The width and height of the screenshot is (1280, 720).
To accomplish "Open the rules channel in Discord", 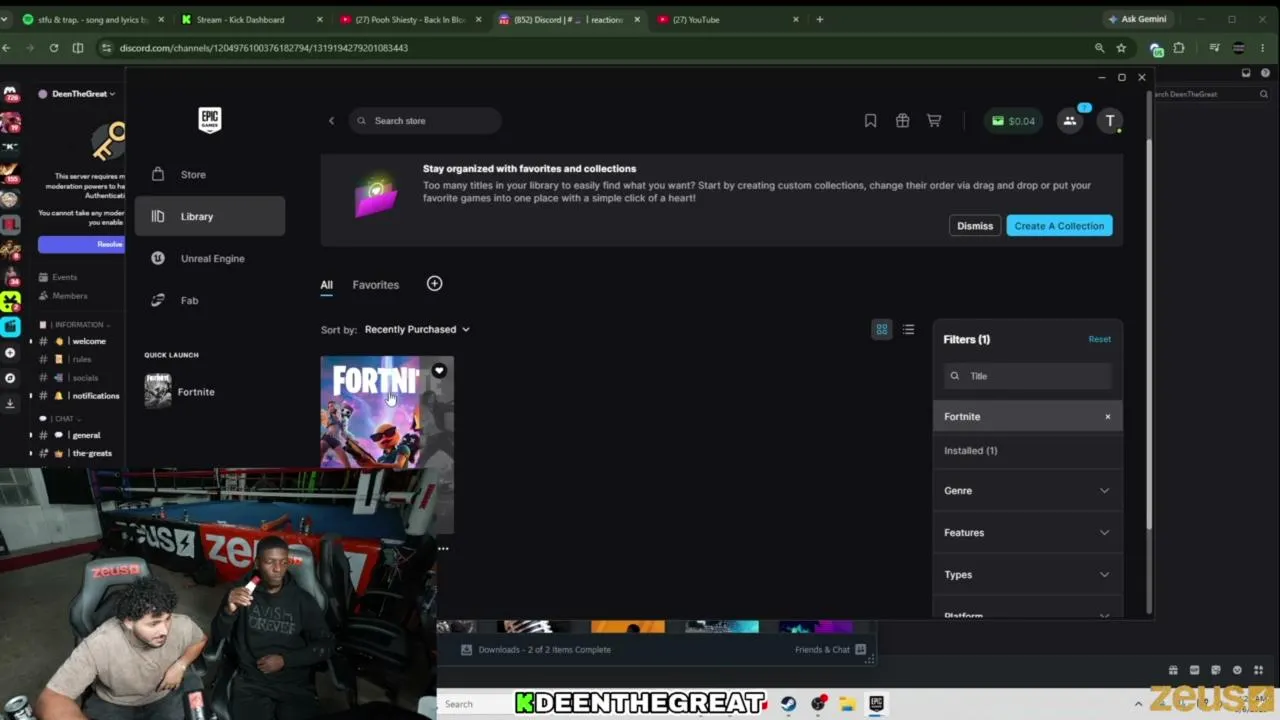I will [x=80, y=359].
